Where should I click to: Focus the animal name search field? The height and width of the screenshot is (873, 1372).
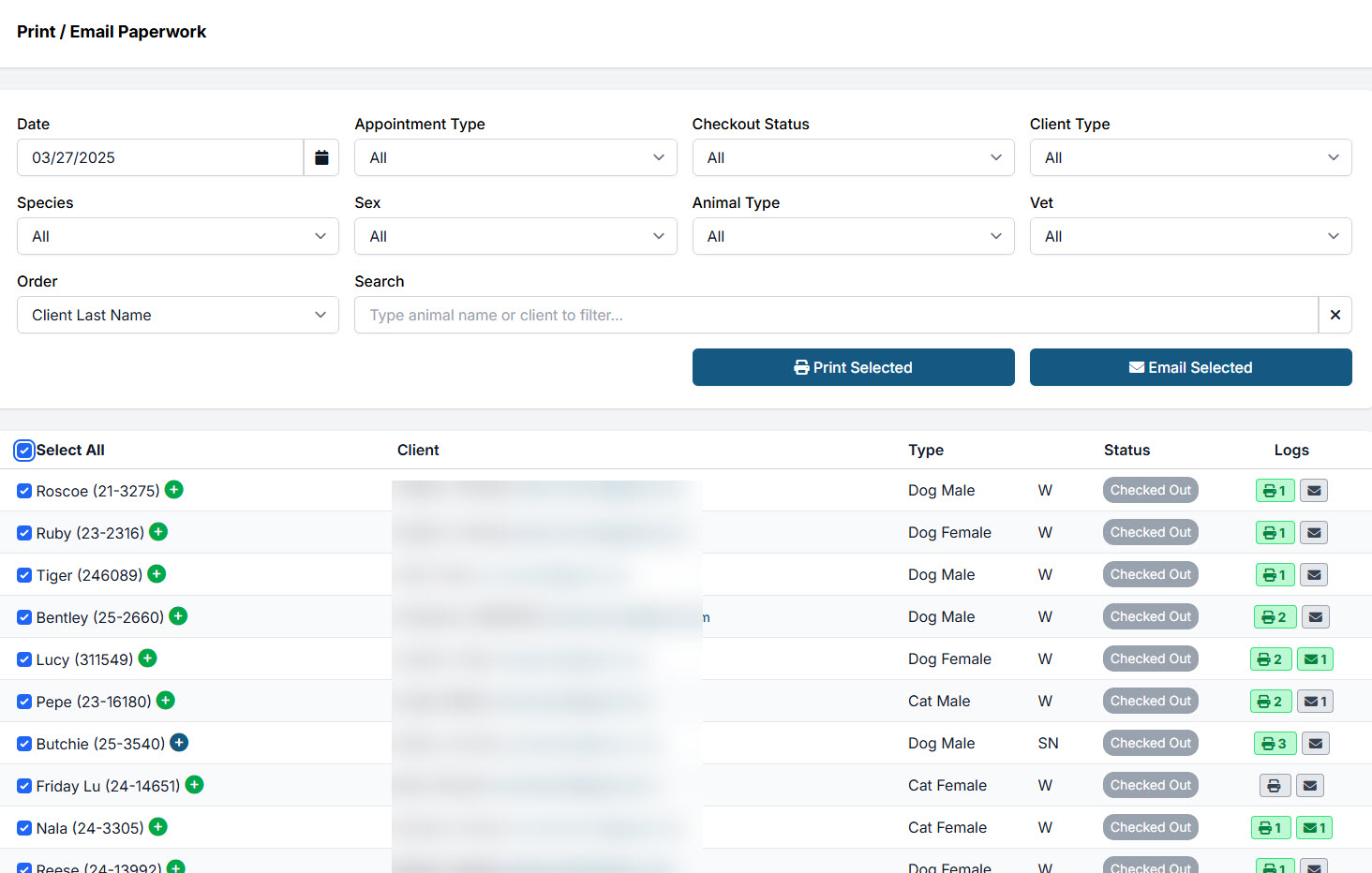(x=834, y=315)
